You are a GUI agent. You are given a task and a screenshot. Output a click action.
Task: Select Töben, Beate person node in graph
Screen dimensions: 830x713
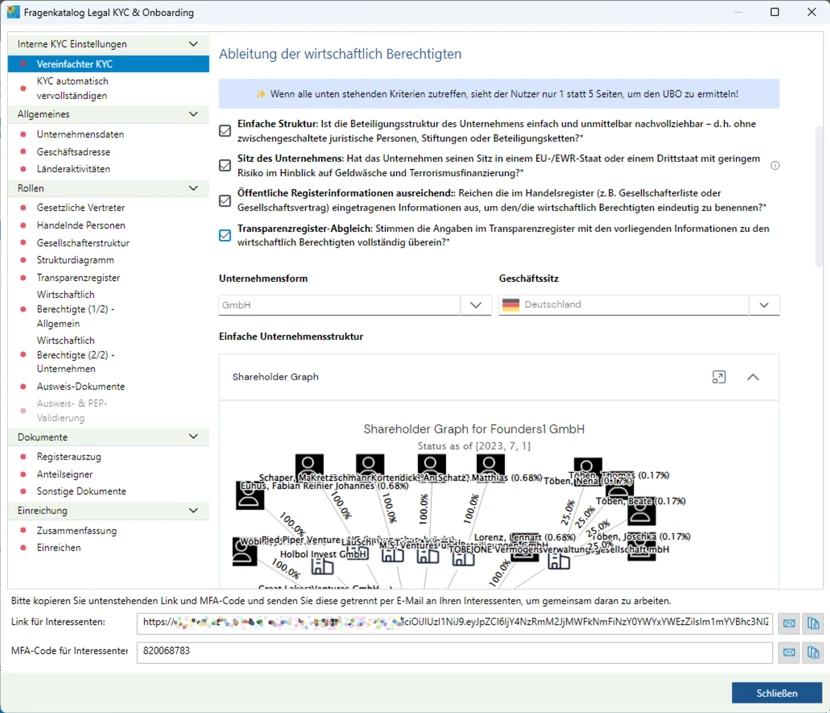(x=641, y=514)
